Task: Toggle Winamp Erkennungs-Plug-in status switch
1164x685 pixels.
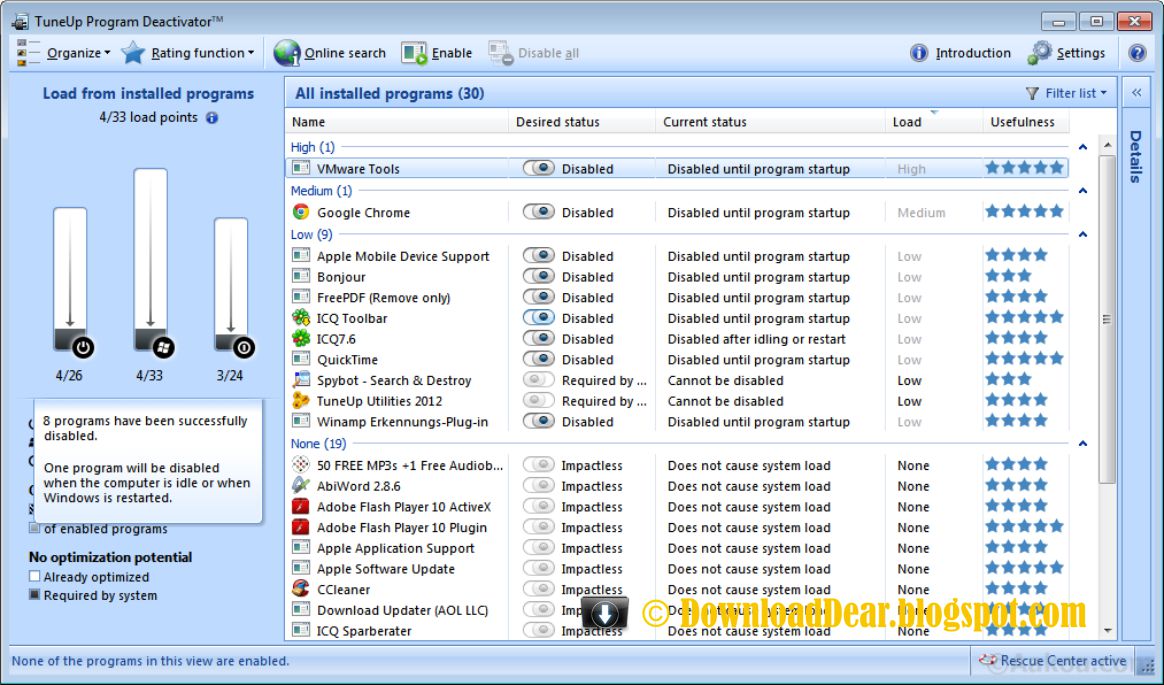Action: 538,421
